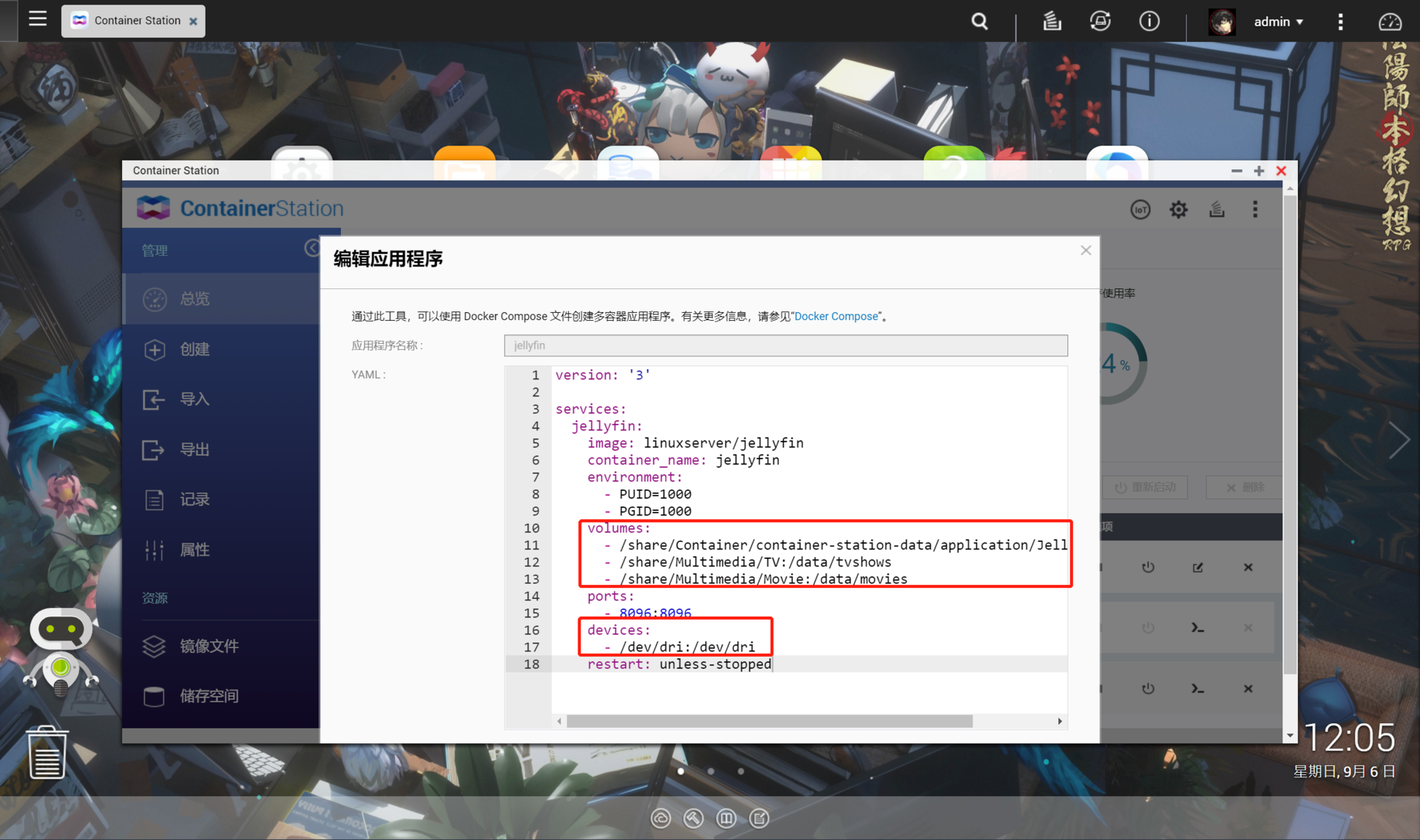Open the dashboard gauge icon
Viewport: 1420px width, 840px height.
[x=1390, y=21]
